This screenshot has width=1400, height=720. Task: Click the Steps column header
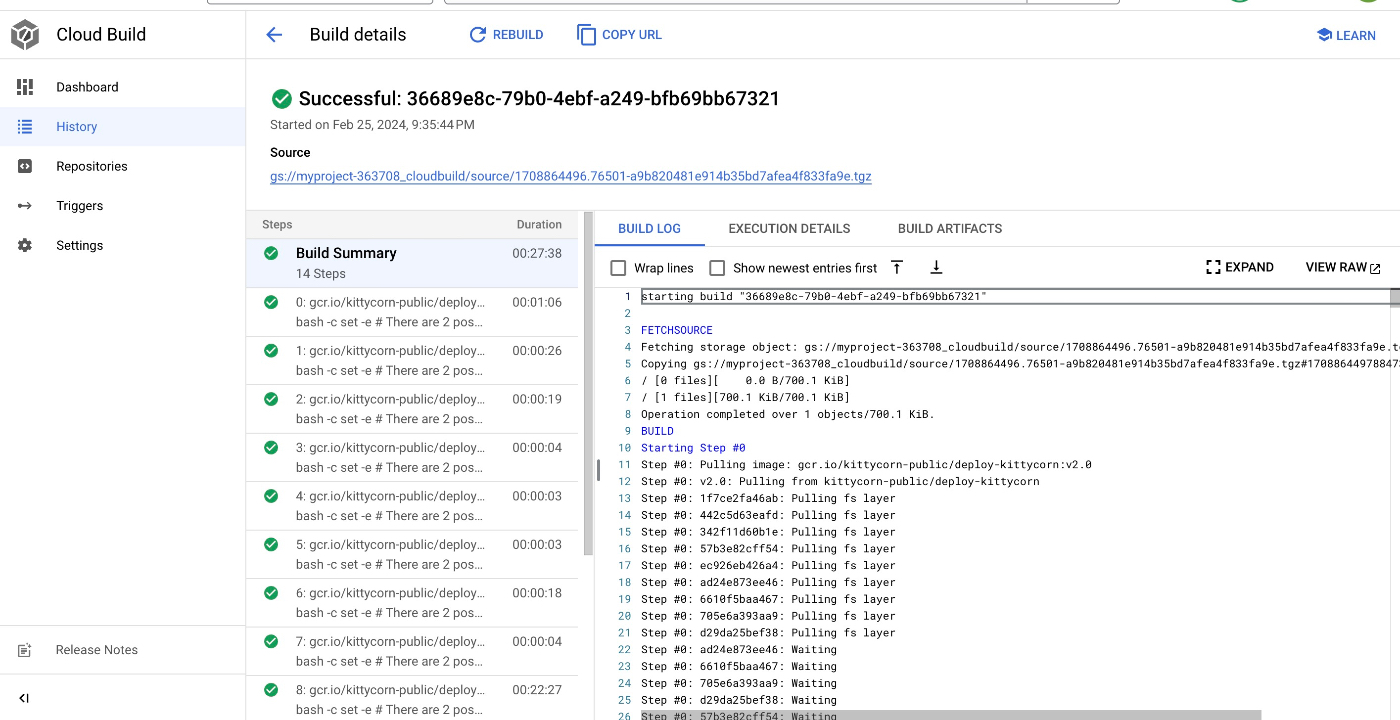point(277,225)
